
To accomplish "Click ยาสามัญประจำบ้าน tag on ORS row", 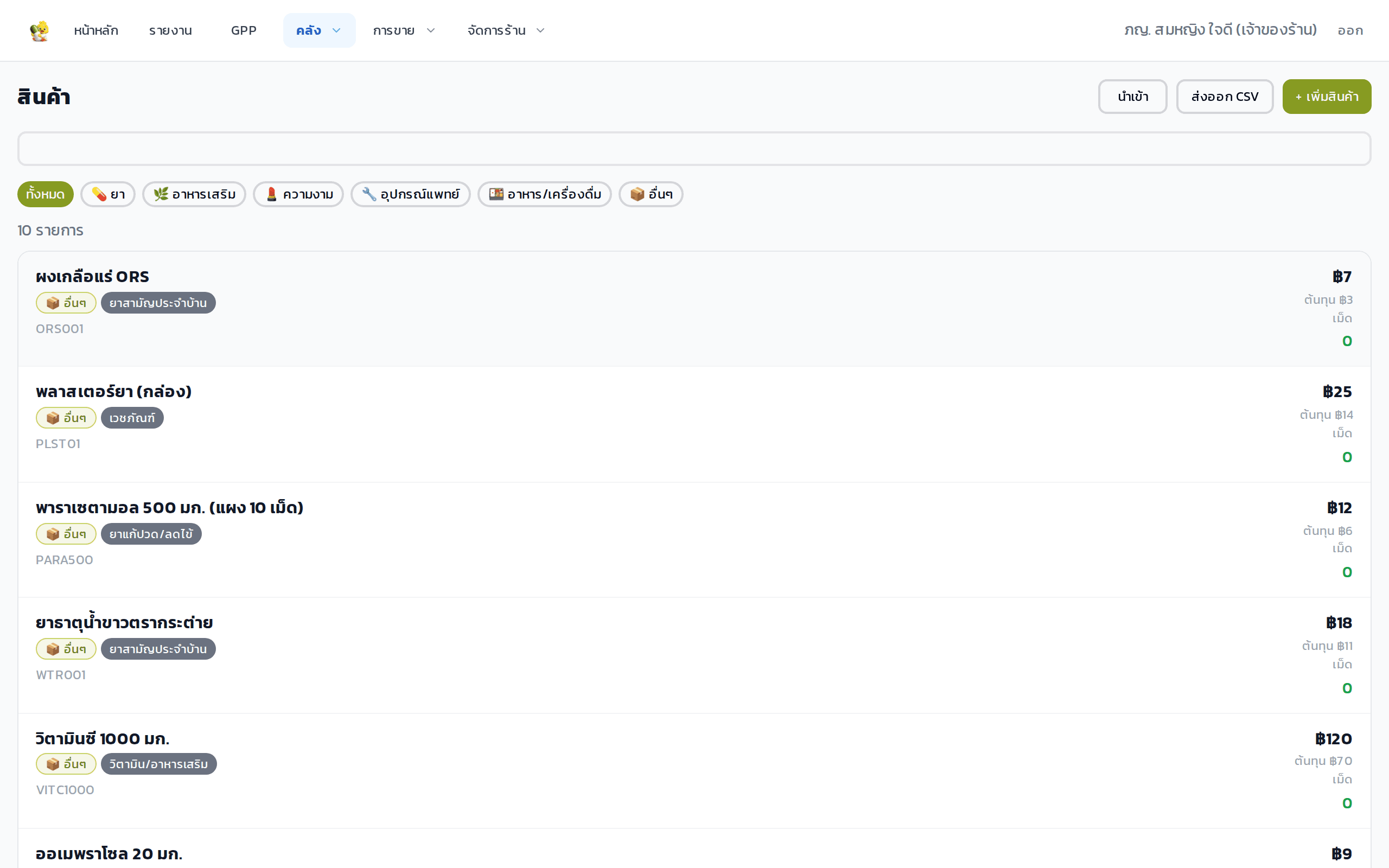I will (x=158, y=303).
